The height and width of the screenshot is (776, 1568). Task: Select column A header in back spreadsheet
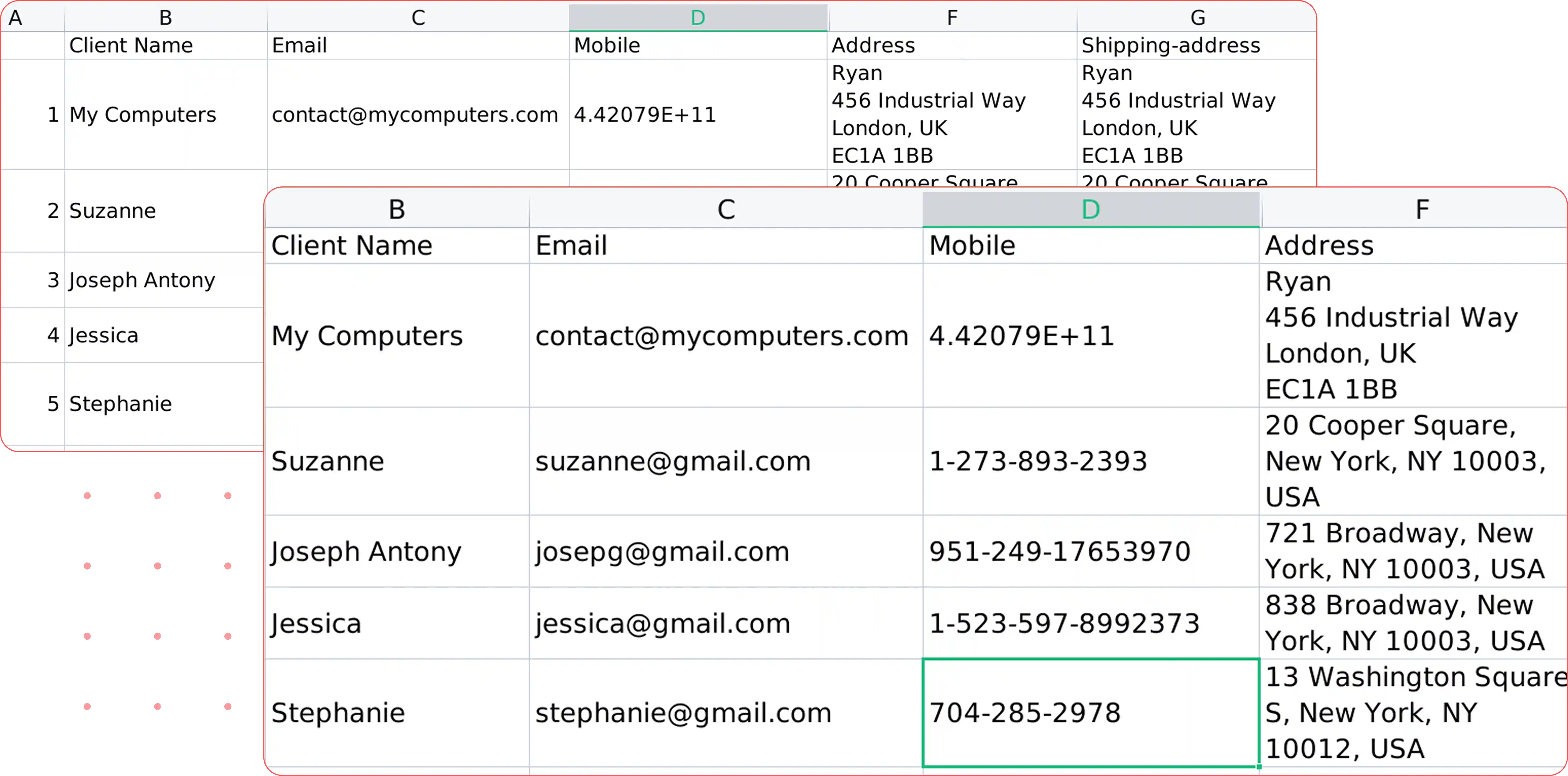[x=33, y=18]
